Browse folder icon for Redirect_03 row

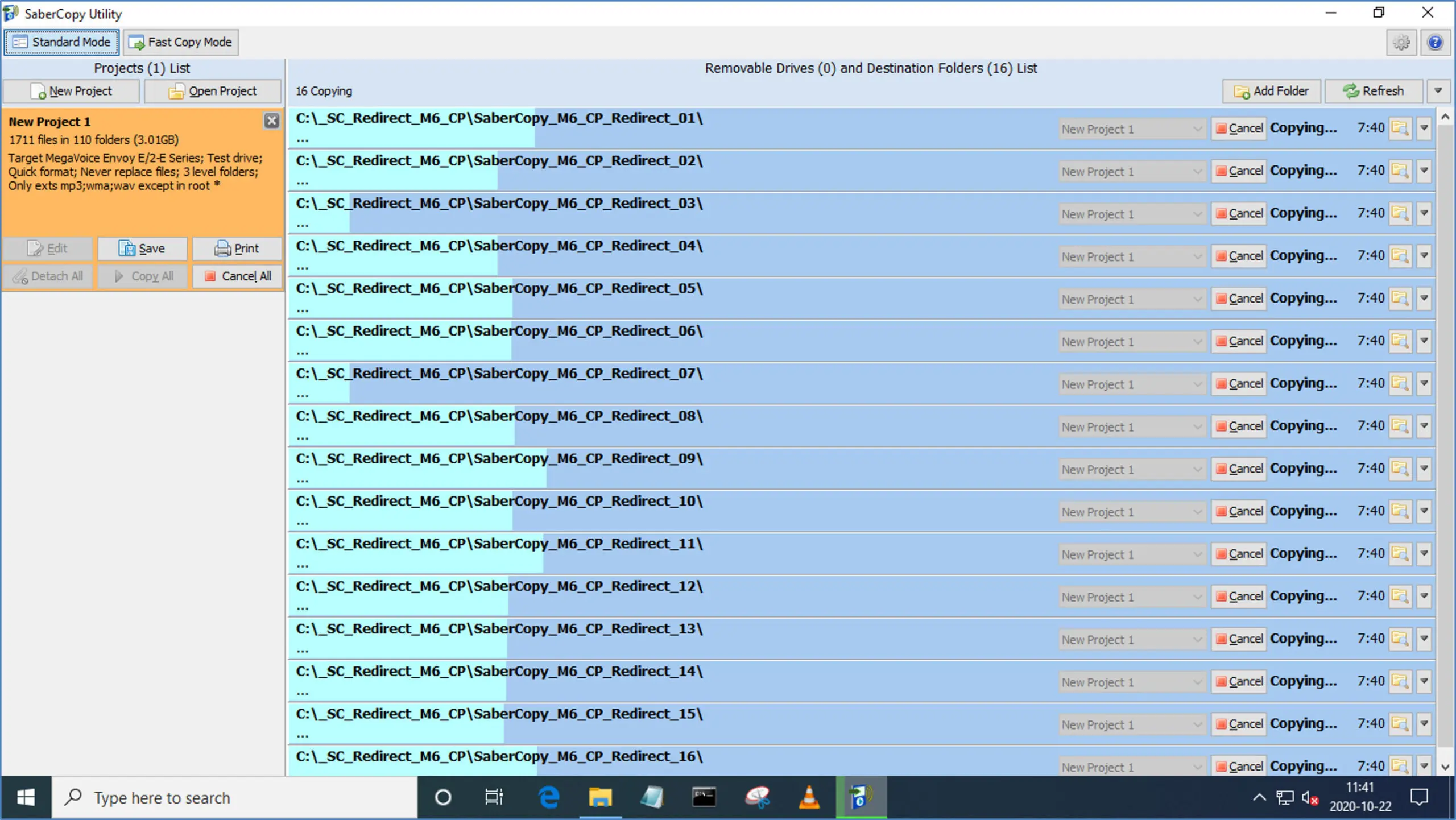(x=1401, y=213)
